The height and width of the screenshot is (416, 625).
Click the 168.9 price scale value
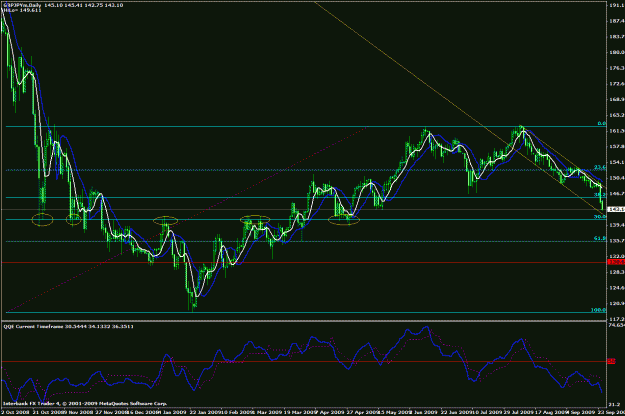pos(617,99)
